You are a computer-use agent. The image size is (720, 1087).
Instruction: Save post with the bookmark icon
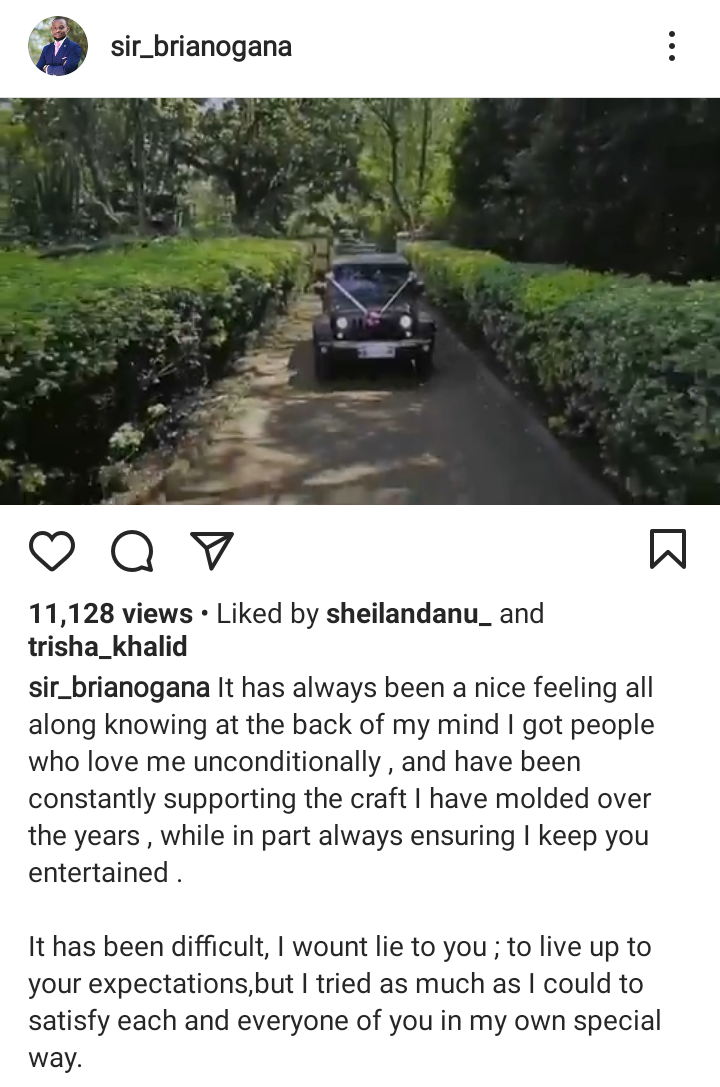(668, 549)
